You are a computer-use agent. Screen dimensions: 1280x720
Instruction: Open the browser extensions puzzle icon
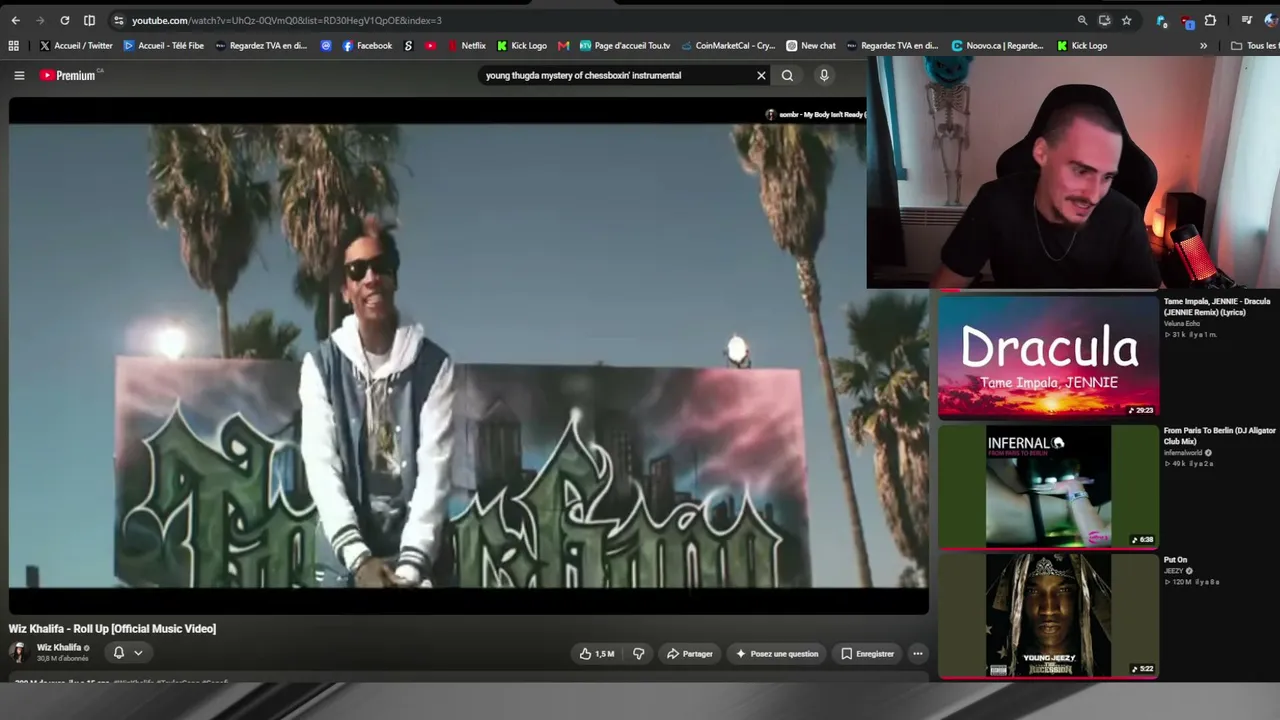tap(1210, 20)
